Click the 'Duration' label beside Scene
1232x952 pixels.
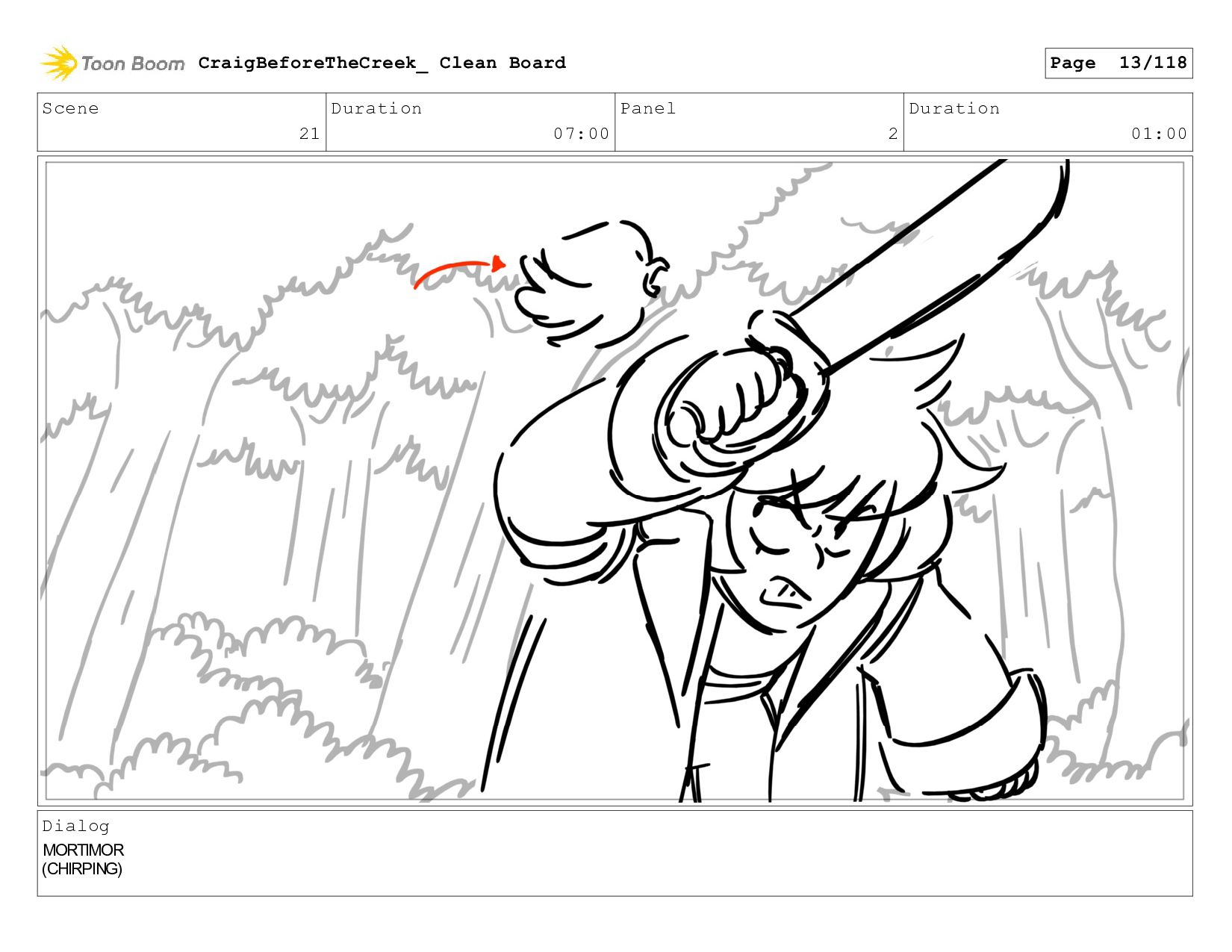coord(376,108)
